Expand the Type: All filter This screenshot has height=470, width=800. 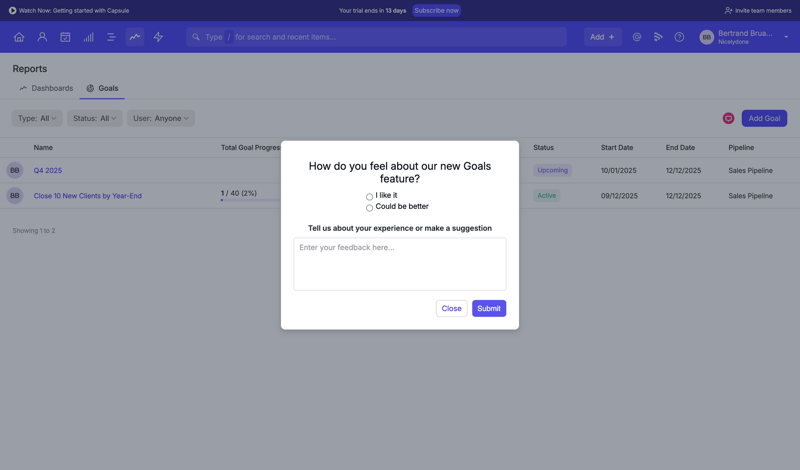(37, 118)
